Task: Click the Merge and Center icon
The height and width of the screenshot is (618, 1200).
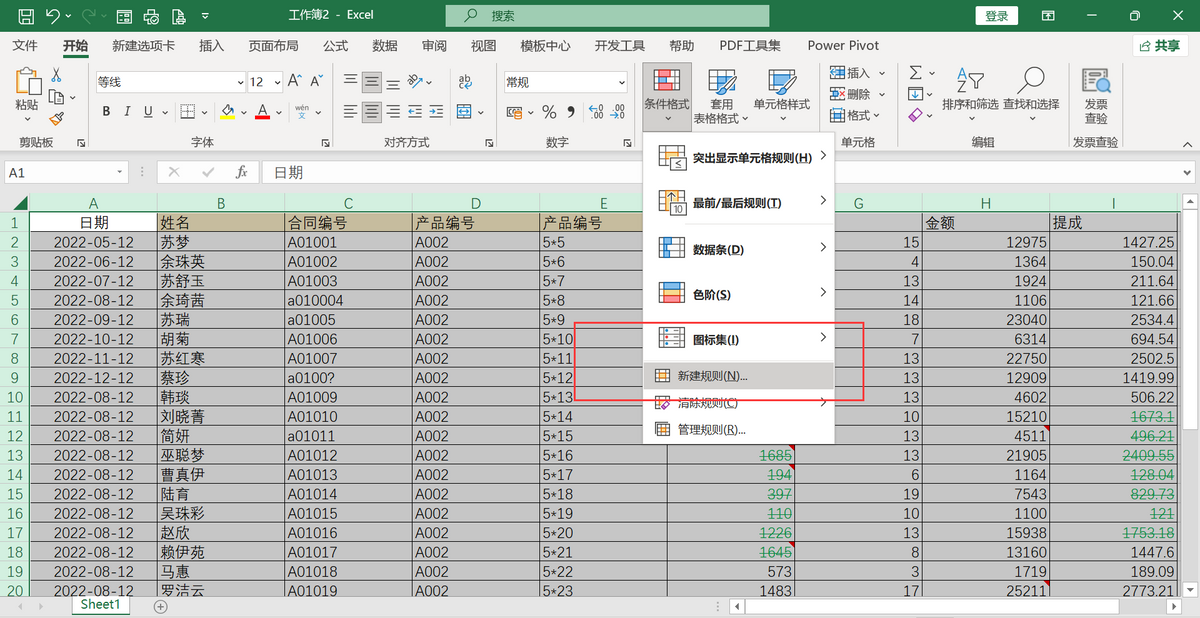Action: coord(465,111)
